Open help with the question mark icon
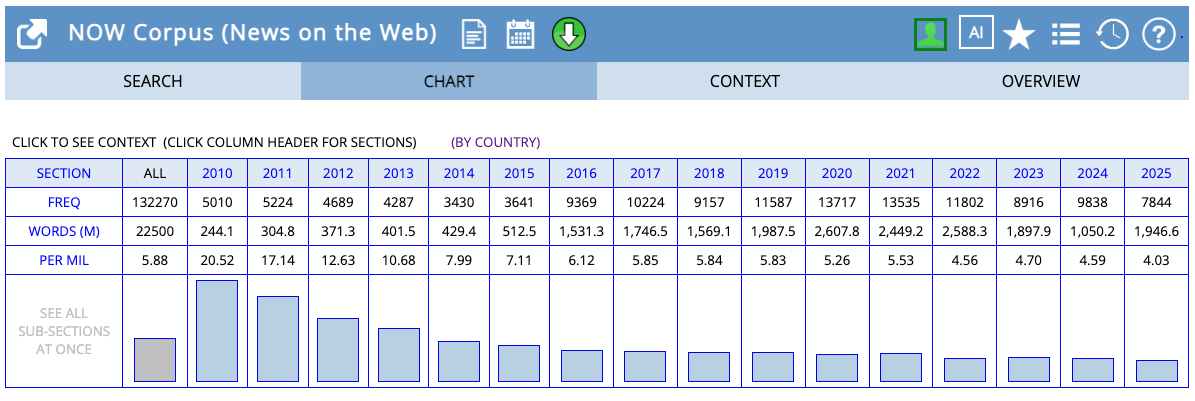 (1158, 35)
